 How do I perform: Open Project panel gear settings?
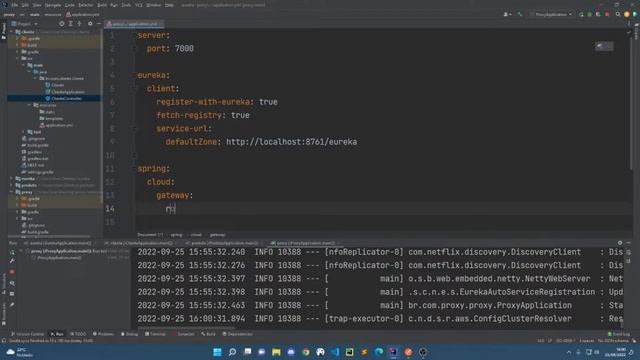pos(90,24)
